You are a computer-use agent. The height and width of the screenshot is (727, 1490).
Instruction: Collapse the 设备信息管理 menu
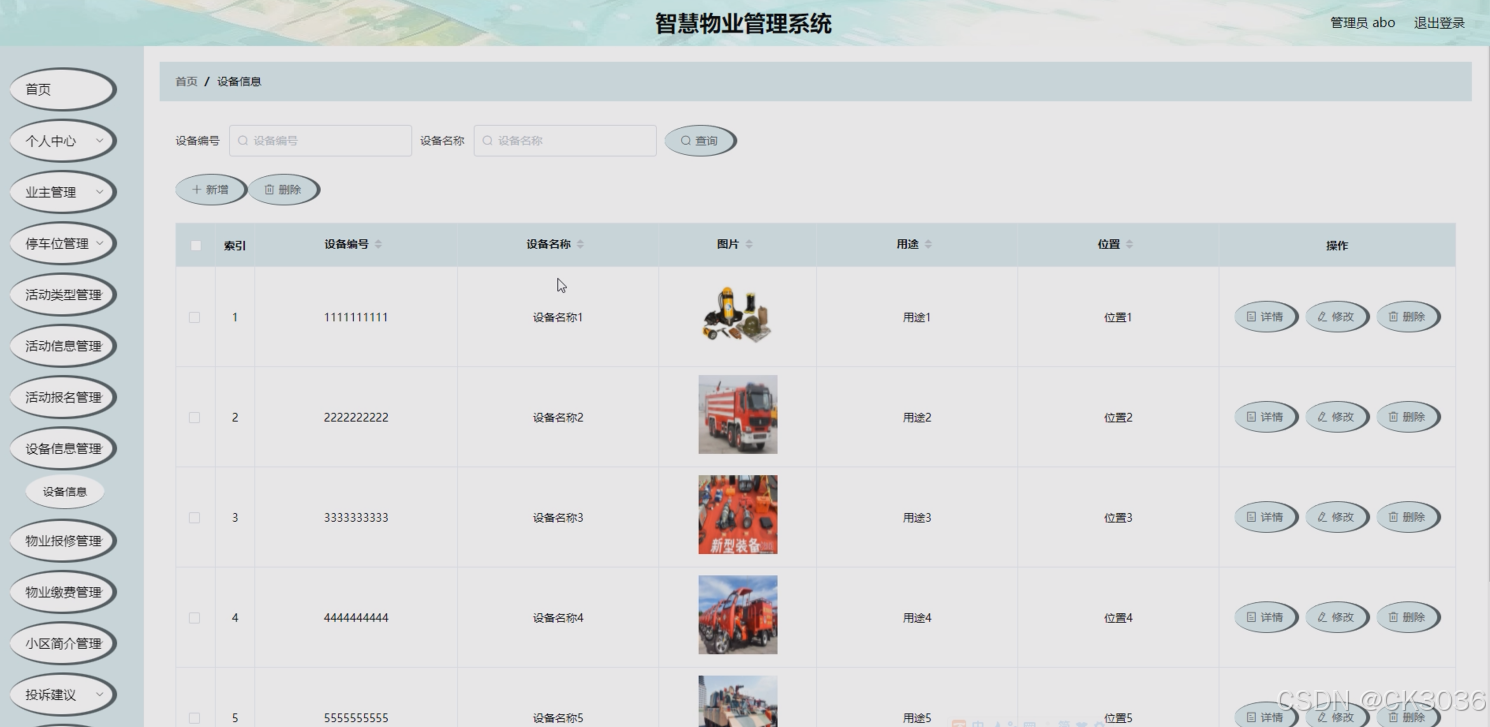(63, 448)
